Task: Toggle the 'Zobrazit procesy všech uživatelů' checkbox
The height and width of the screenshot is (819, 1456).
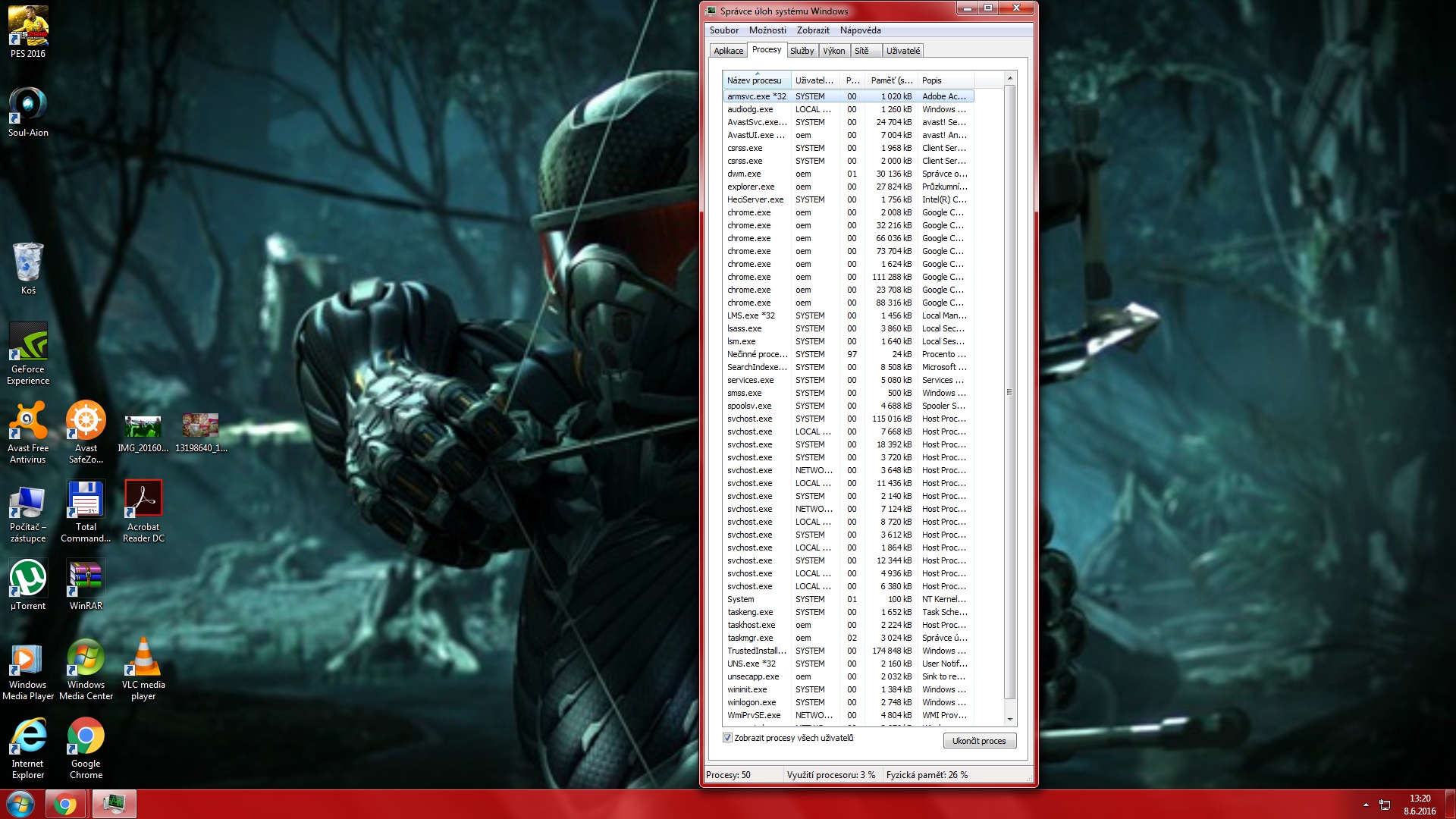Action: pos(728,738)
